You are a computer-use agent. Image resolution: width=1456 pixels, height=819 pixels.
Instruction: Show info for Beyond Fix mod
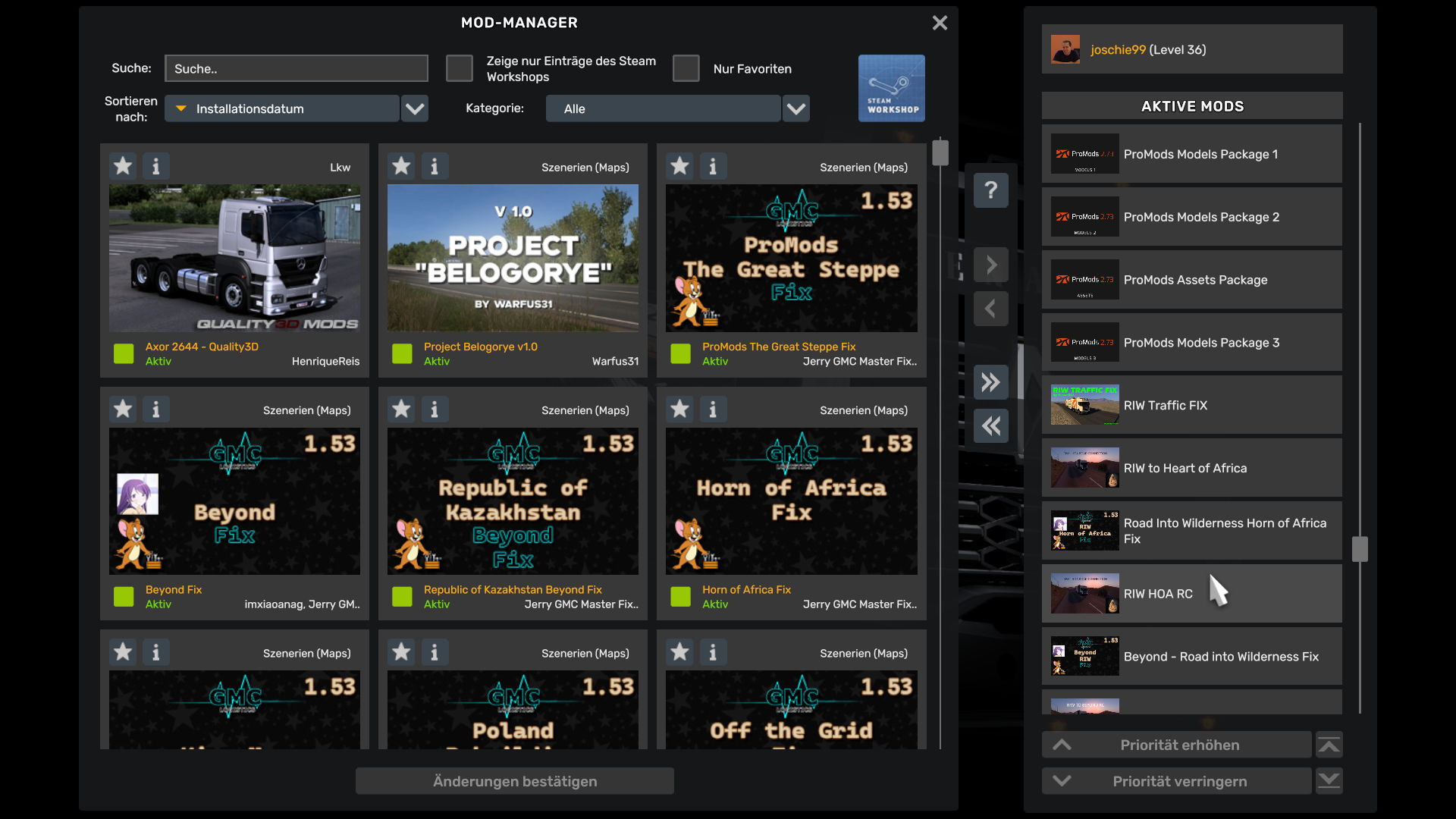click(x=156, y=409)
